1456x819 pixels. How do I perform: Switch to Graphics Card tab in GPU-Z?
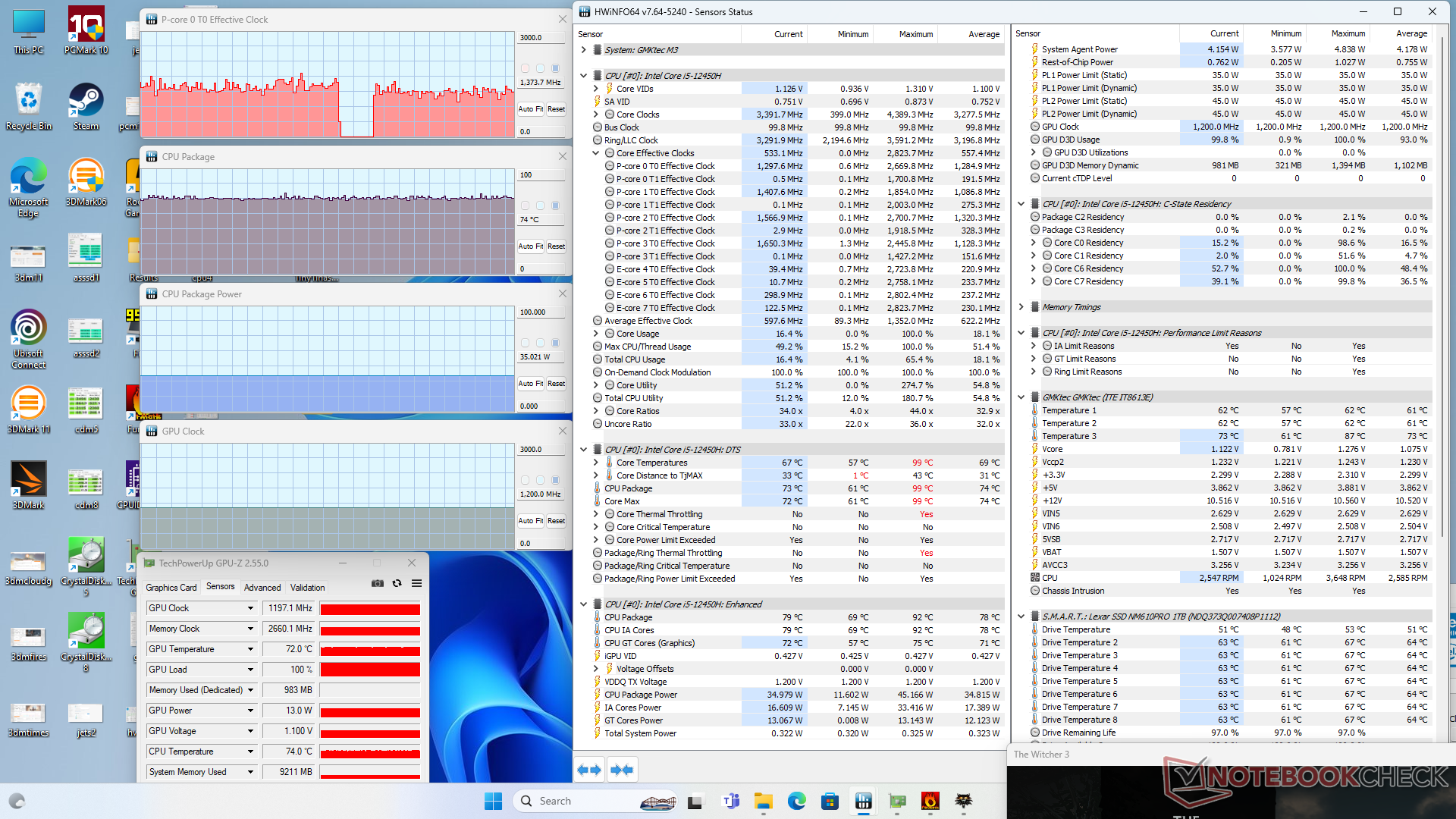coord(171,588)
